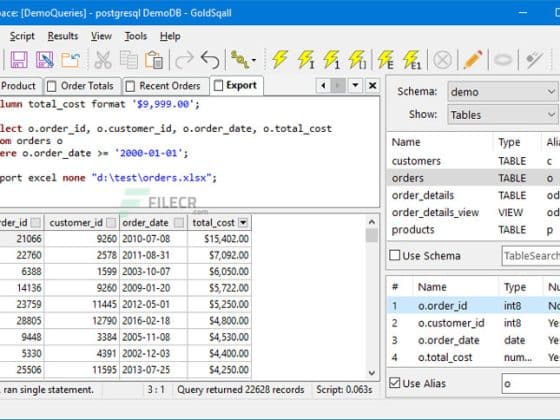
Task: Open the Script menu
Action: coord(22,36)
